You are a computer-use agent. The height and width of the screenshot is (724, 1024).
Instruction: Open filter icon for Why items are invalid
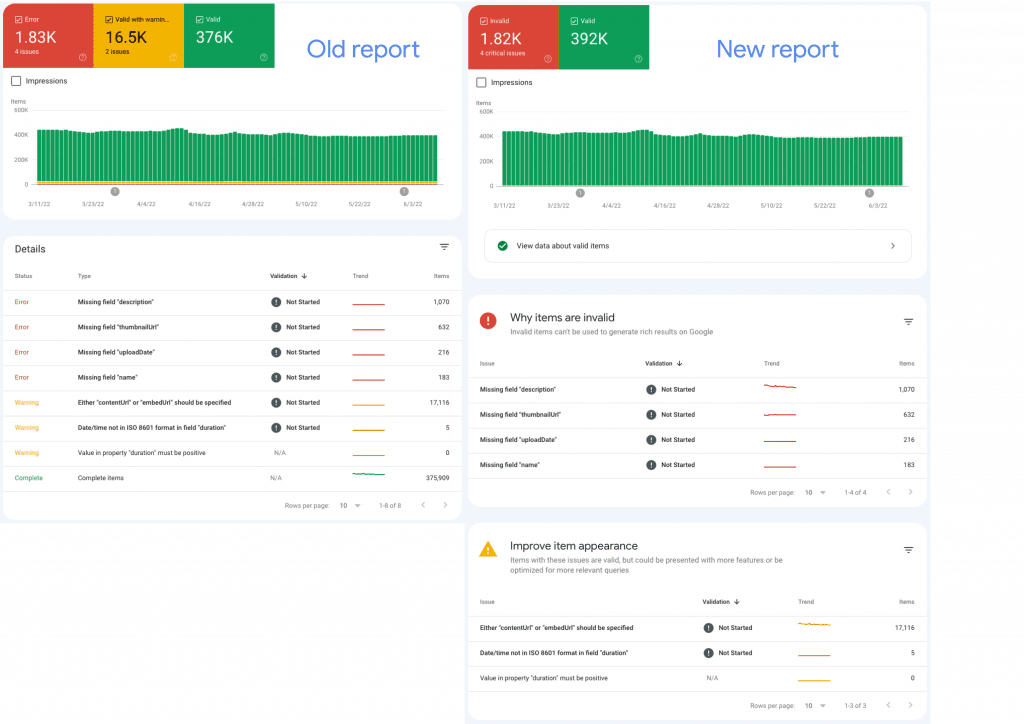(908, 322)
